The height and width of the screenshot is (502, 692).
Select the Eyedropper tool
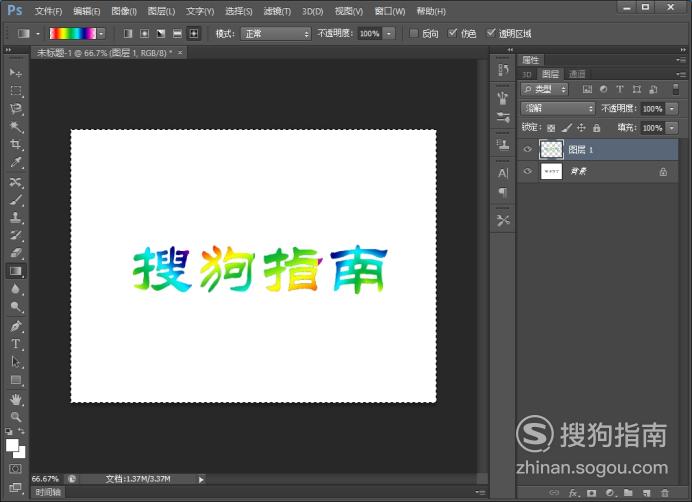point(16,162)
